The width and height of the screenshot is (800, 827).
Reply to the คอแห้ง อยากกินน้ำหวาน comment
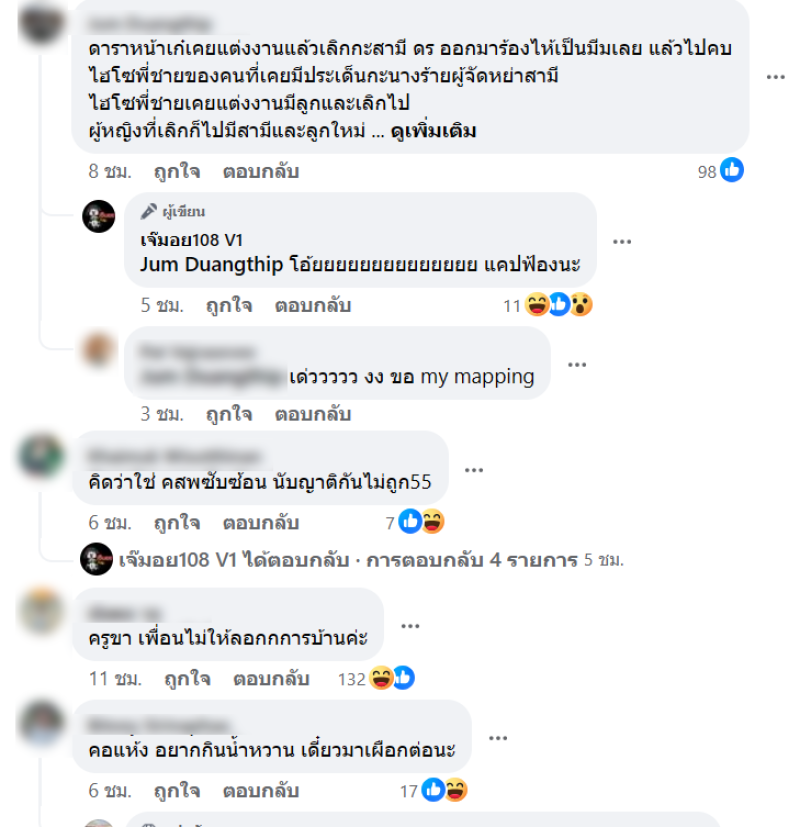[x=261, y=791]
